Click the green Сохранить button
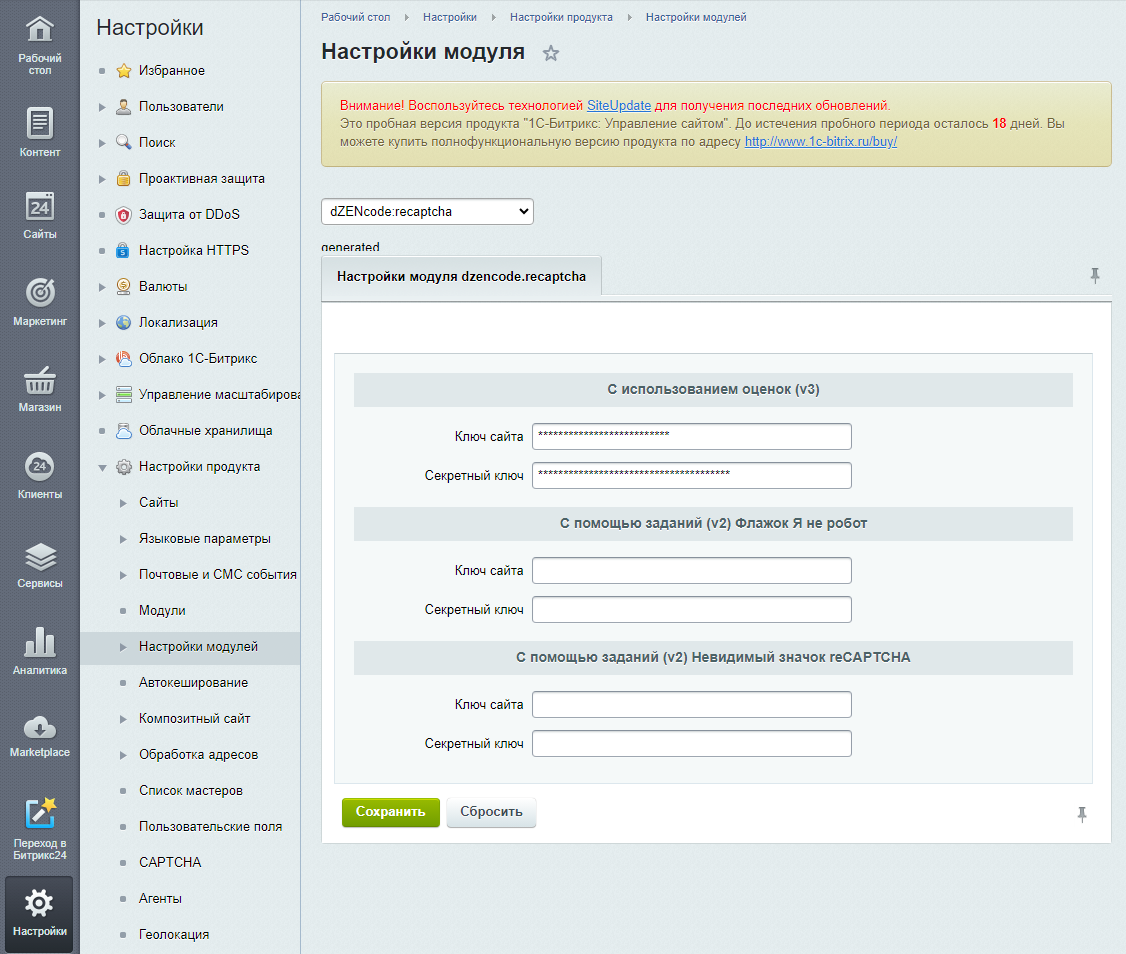Image resolution: width=1126 pixels, height=954 pixels. 391,812
